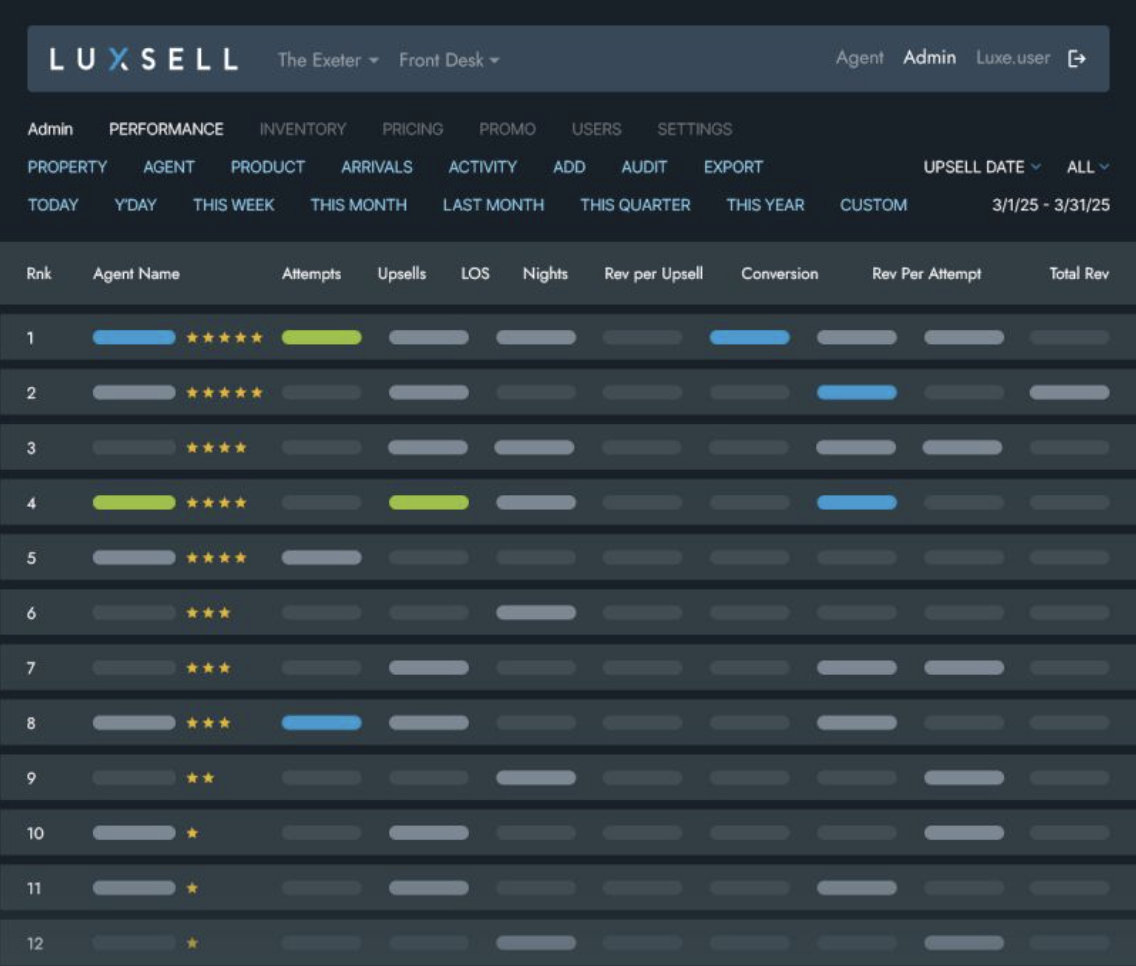Click the three-star rating in rank 6 row
This screenshot has height=966, width=1136.
209,612
